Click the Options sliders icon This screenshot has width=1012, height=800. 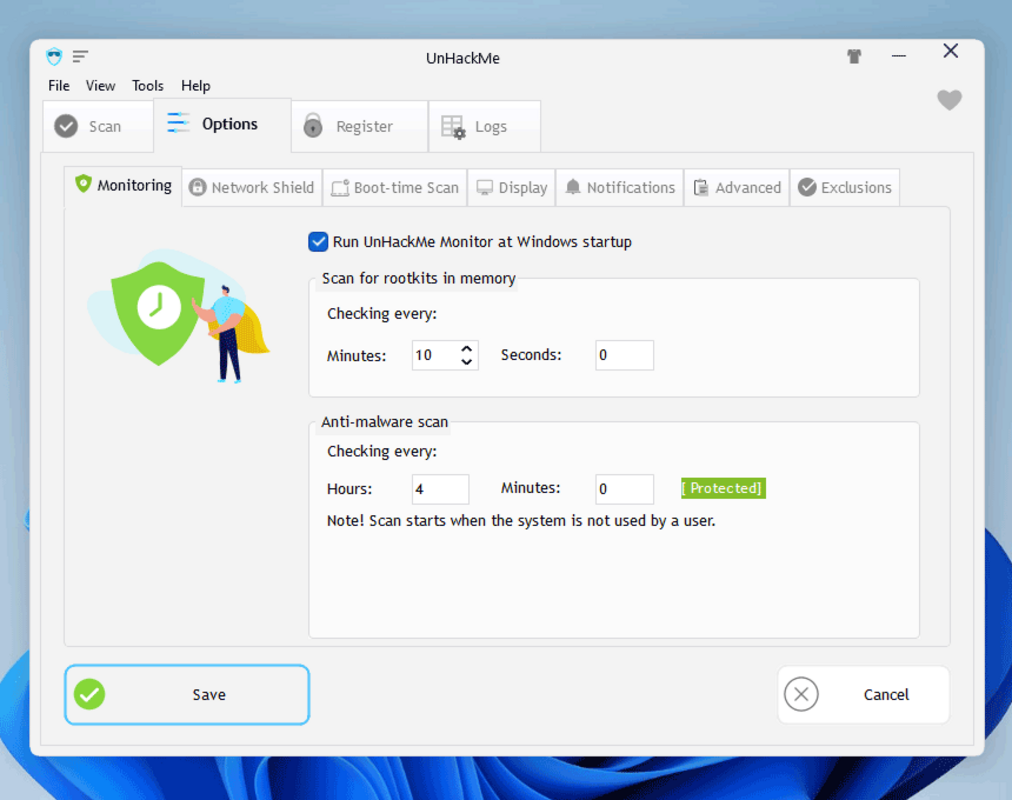click(x=178, y=123)
